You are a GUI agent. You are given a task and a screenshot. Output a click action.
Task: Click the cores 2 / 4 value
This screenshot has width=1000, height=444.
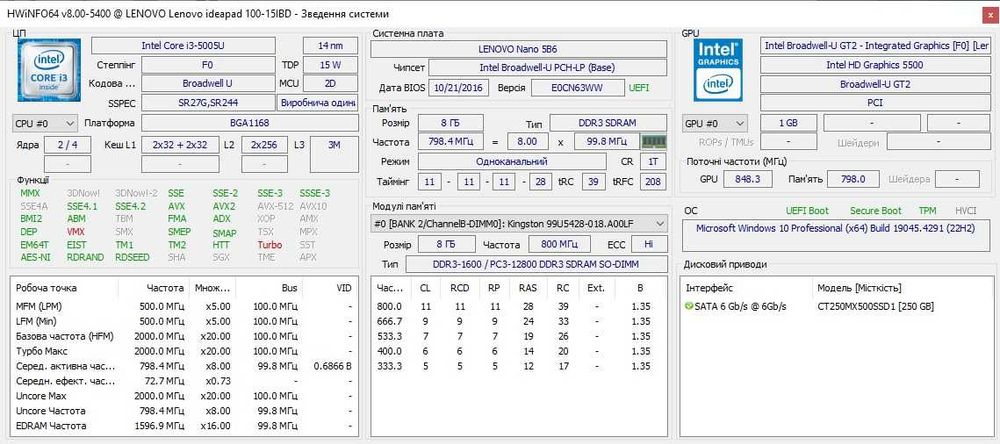tap(68, 145)
